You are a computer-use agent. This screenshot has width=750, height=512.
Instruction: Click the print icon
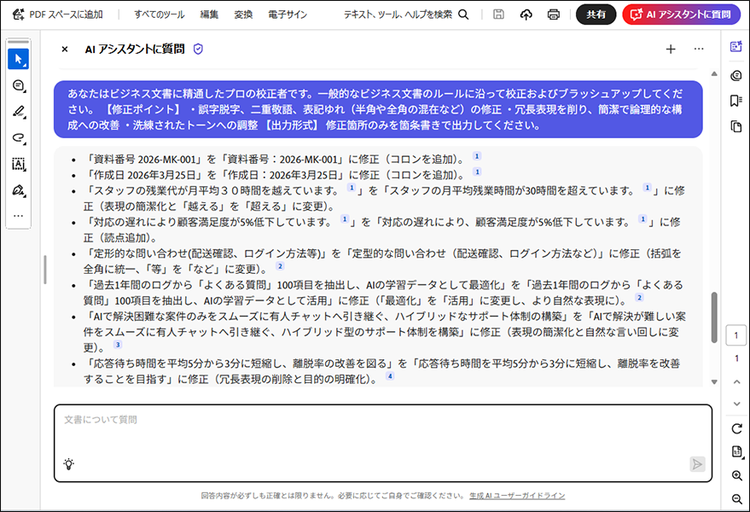(553, 15)
